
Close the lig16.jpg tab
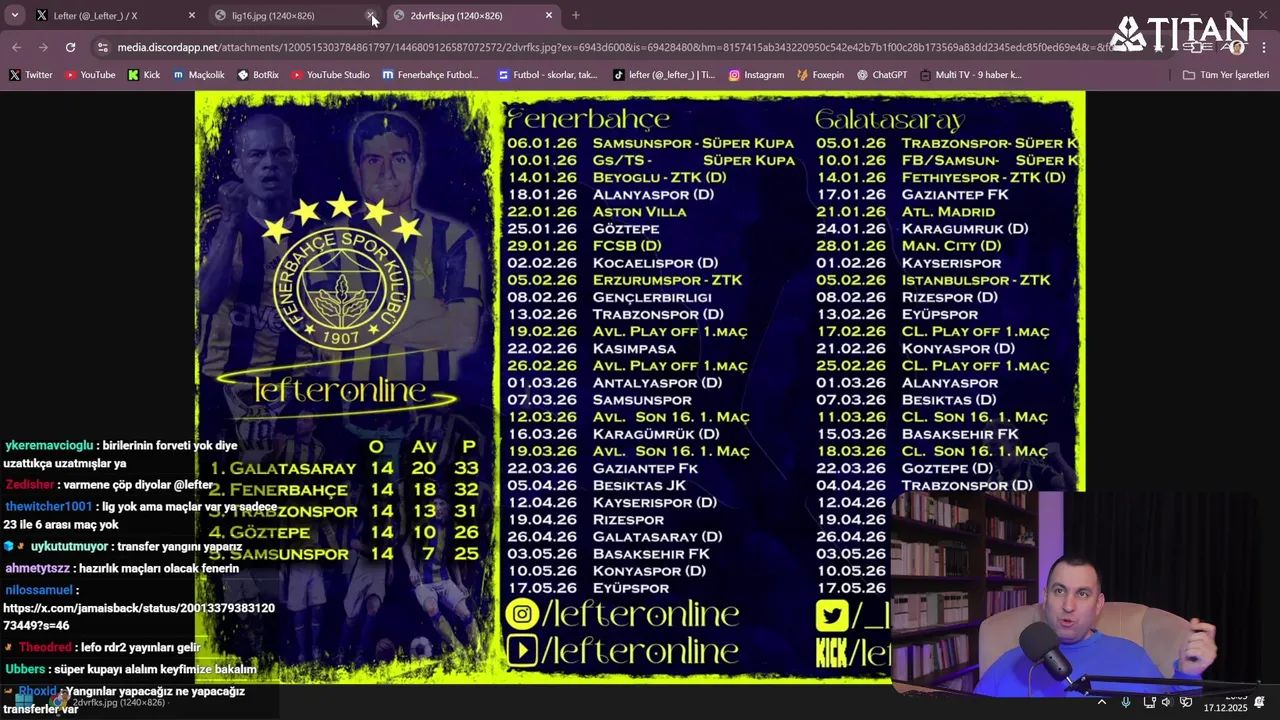coord(371,16)
